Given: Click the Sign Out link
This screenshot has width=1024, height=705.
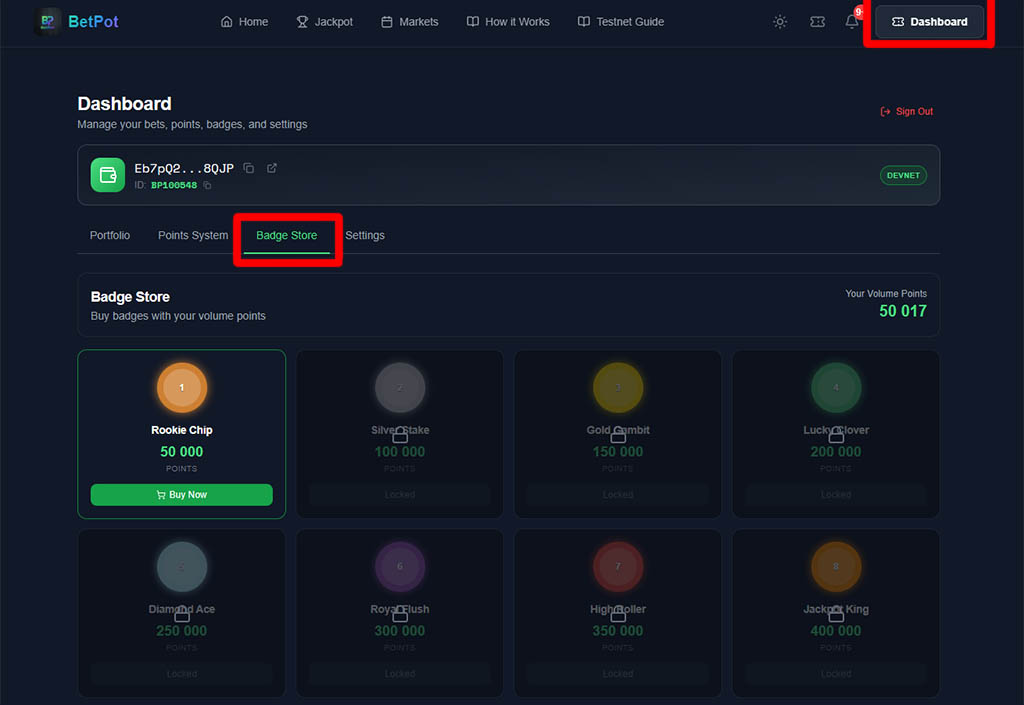Looking at the screenshot, I should click(x=906, y=112).
